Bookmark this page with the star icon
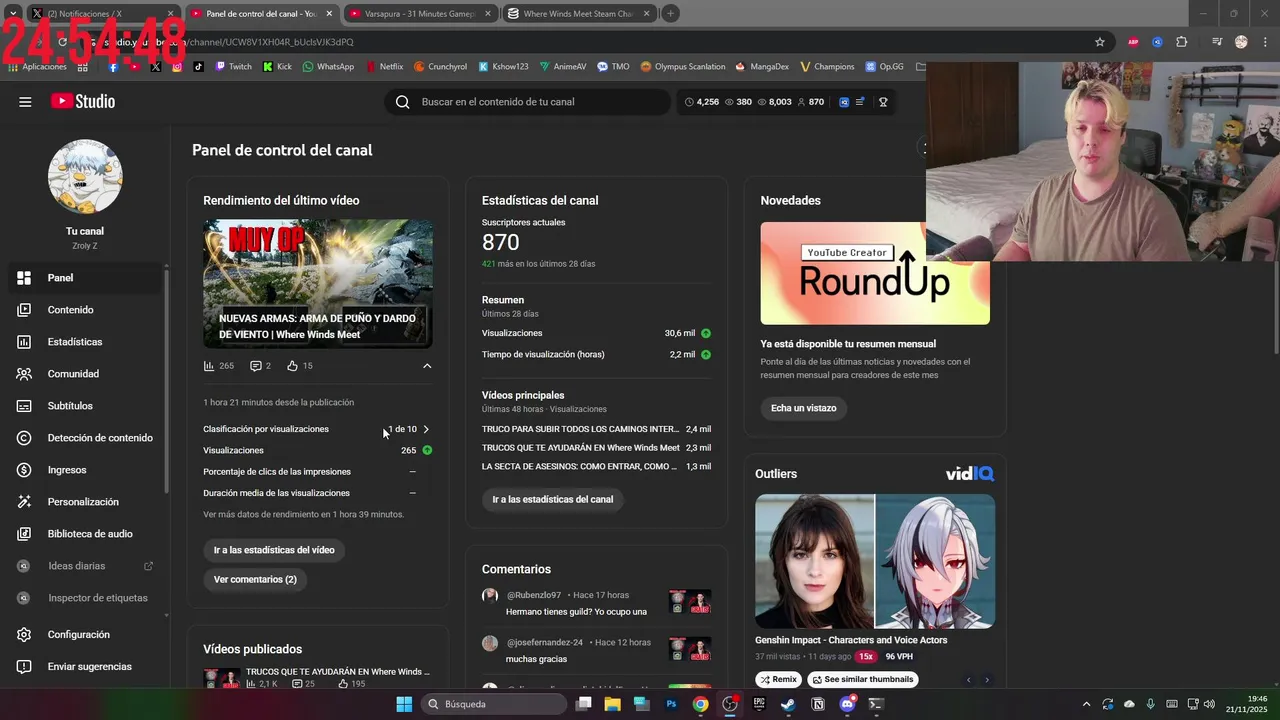 (1100, 42)
